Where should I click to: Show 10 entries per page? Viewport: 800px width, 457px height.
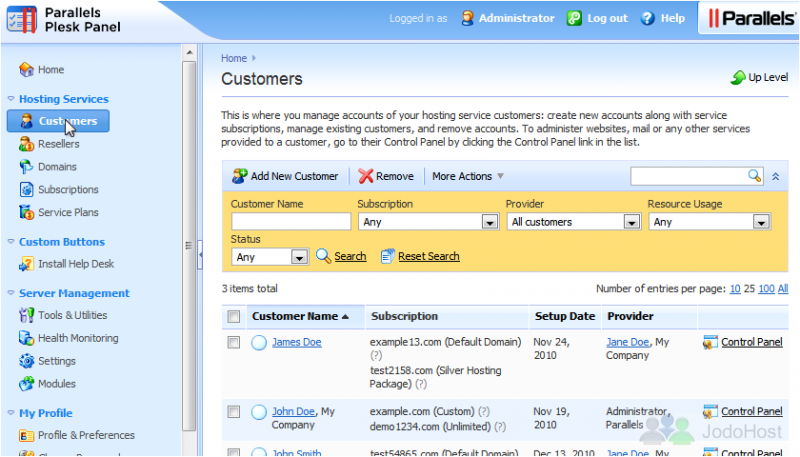[x=735, y=289]
